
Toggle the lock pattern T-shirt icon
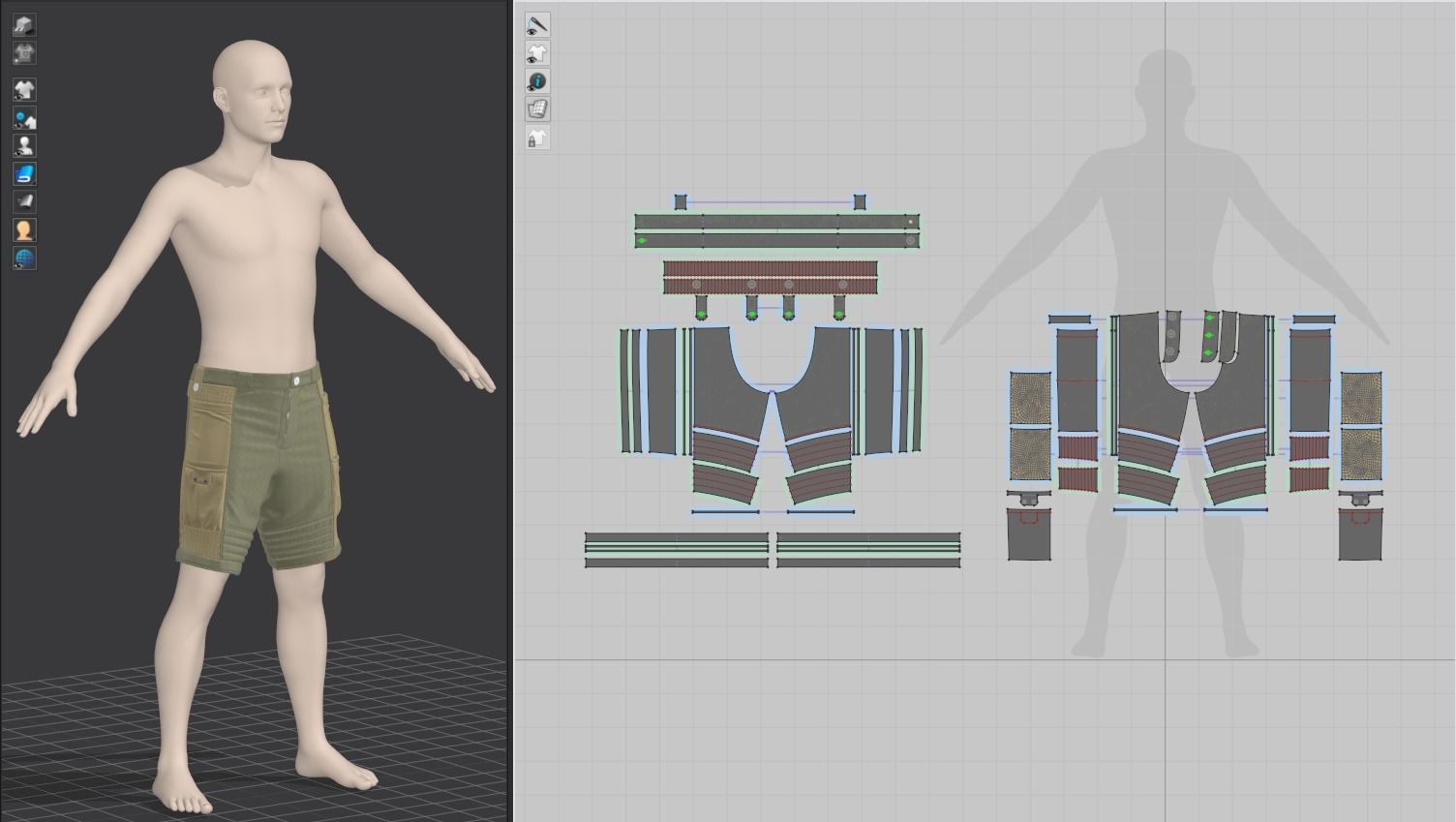point(537,137)
